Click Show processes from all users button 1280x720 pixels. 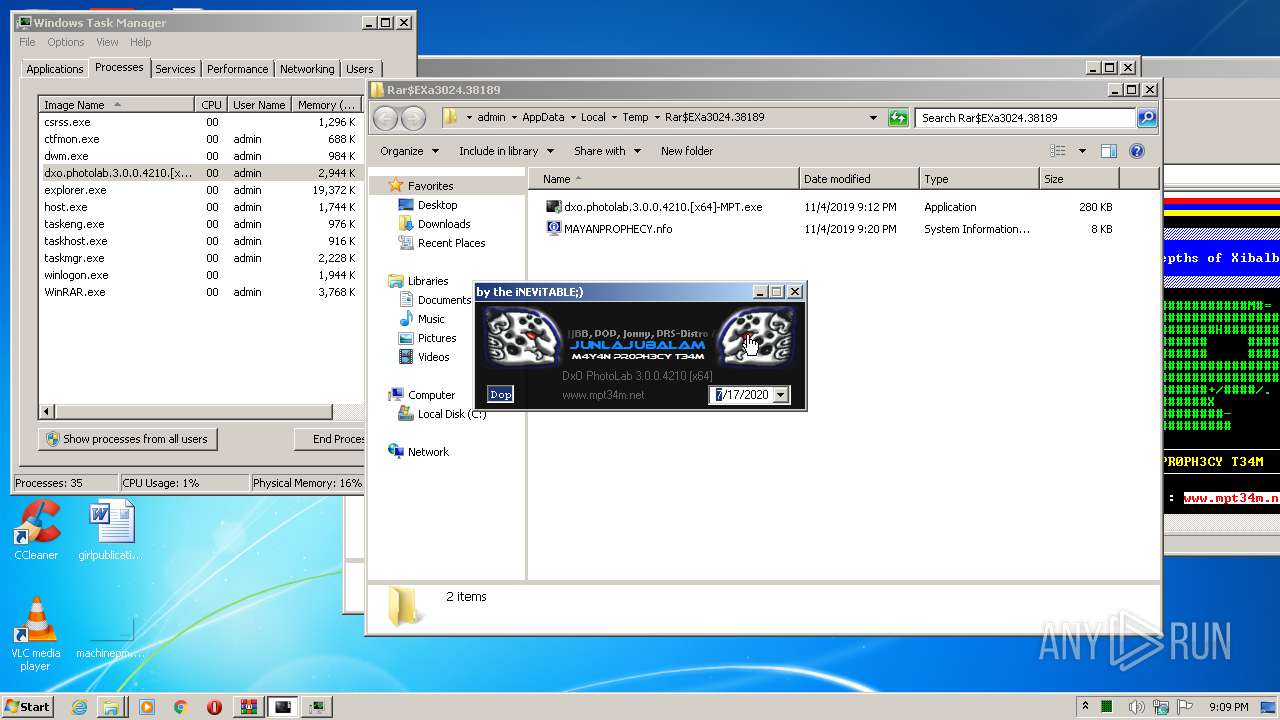127,439
